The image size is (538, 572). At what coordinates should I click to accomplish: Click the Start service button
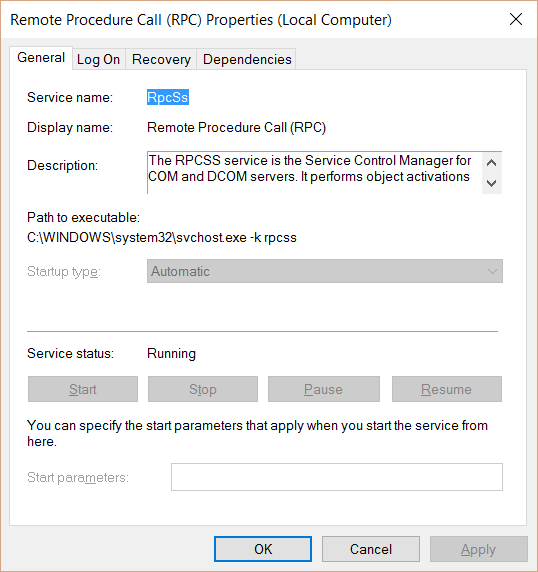click(83, 389)
